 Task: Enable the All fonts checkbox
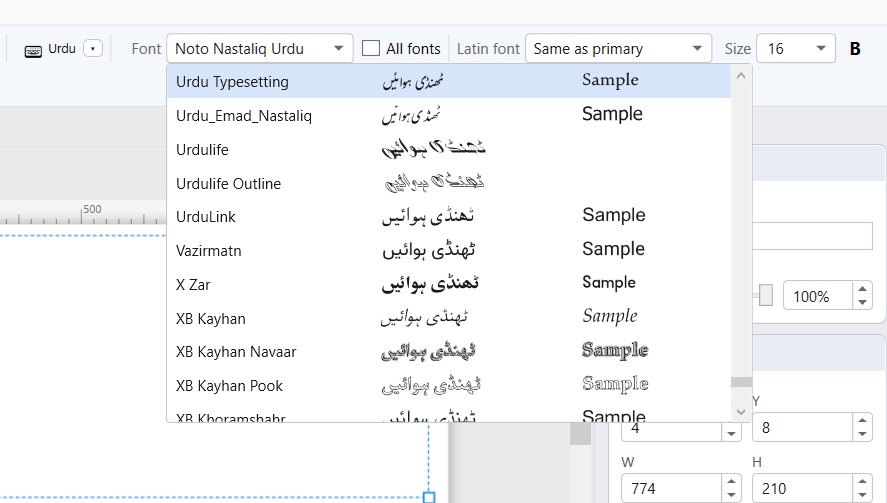click(x=371, y=48)
